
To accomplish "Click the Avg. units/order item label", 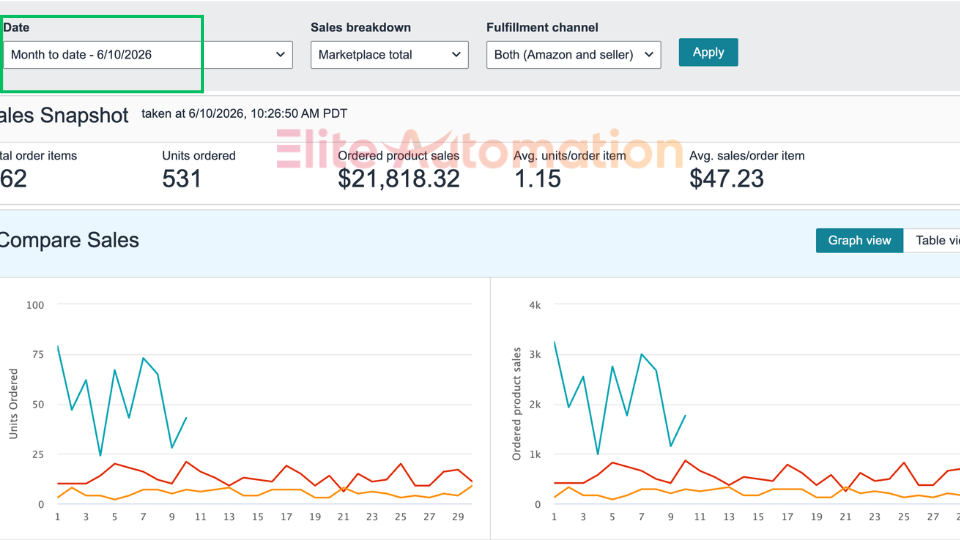I will (x=570, y=156).
